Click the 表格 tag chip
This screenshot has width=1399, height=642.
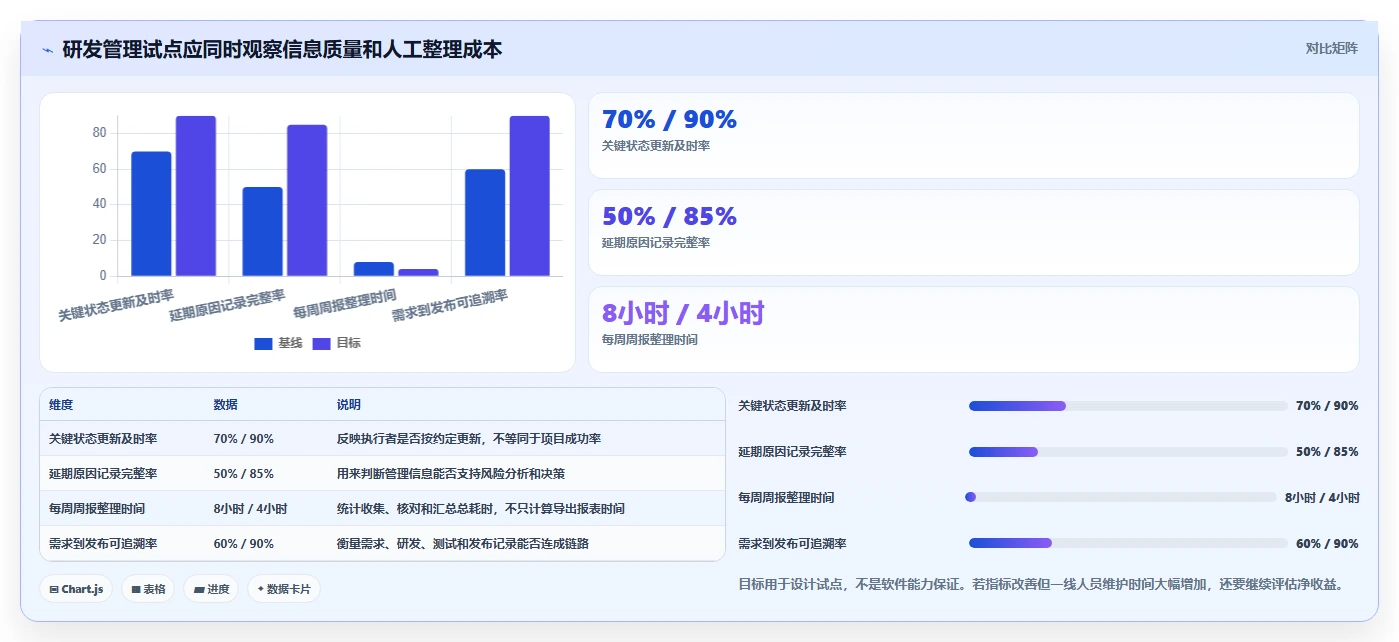(x=147, y=589)
